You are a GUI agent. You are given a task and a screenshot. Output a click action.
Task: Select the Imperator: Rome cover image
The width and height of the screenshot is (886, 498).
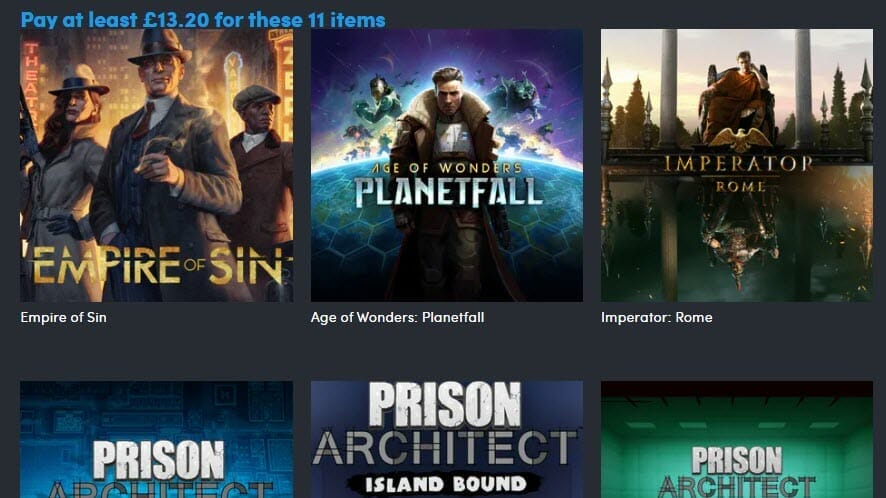point(737,166)
